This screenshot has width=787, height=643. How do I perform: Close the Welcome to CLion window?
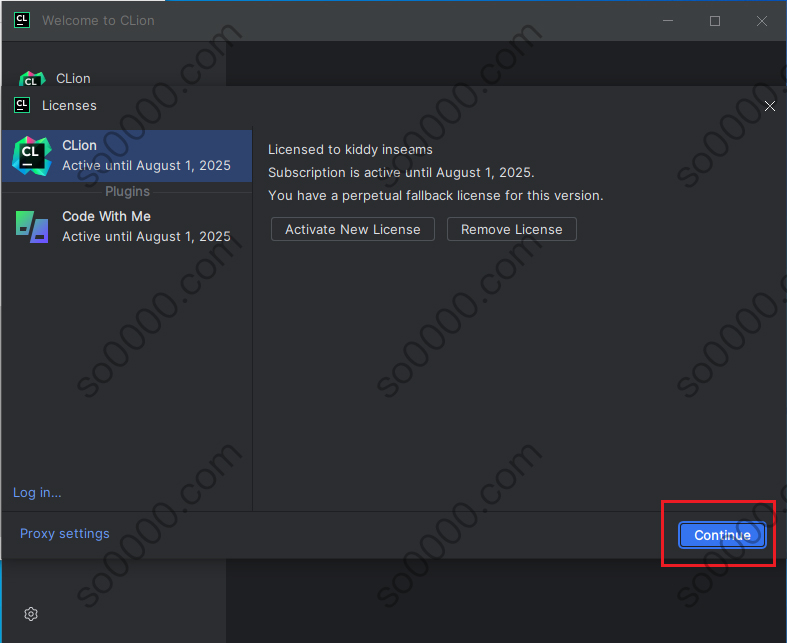point(762,21)
